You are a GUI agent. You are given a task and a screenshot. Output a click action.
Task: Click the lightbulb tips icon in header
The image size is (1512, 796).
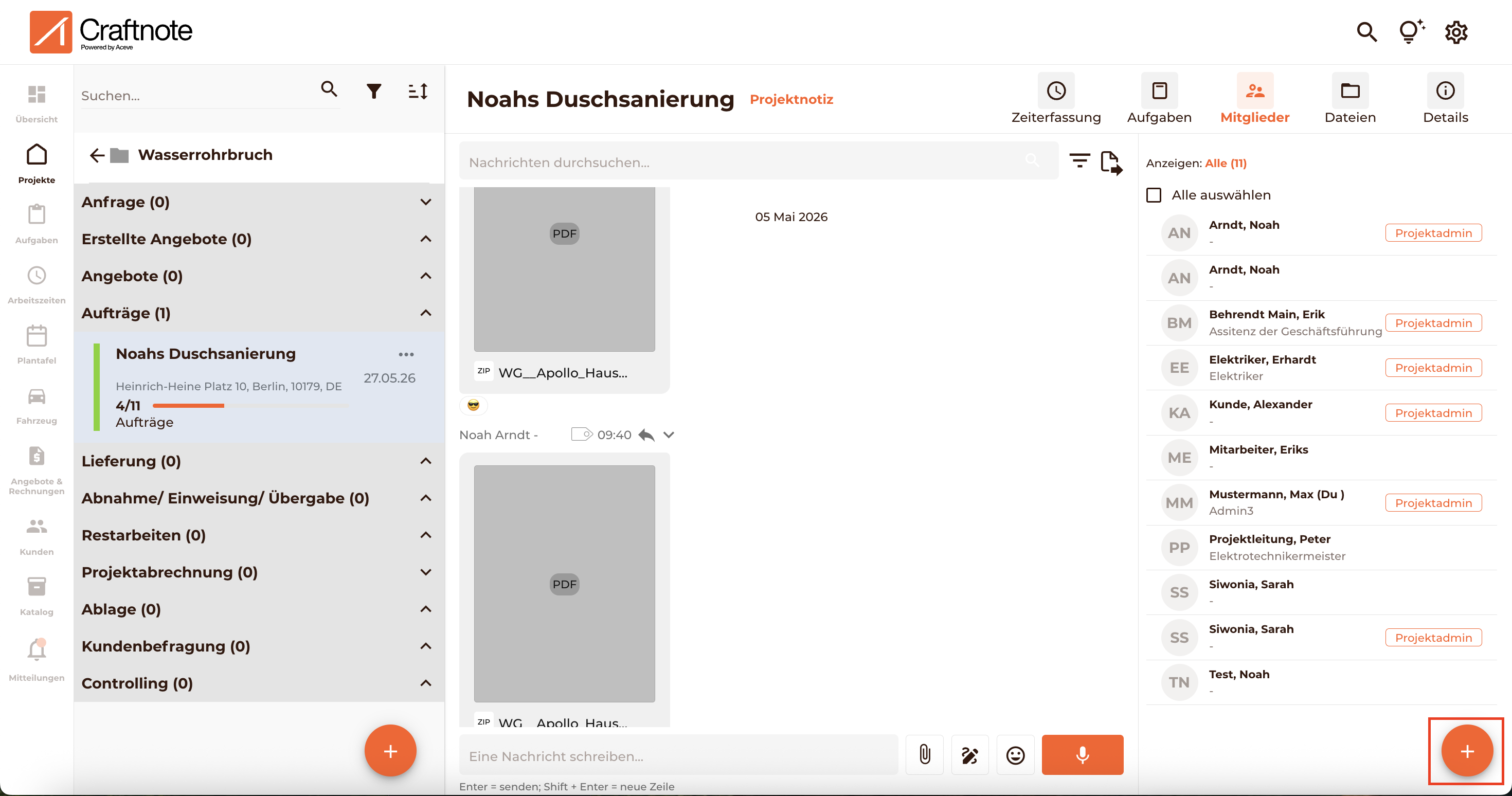[x=1412, y=32]
